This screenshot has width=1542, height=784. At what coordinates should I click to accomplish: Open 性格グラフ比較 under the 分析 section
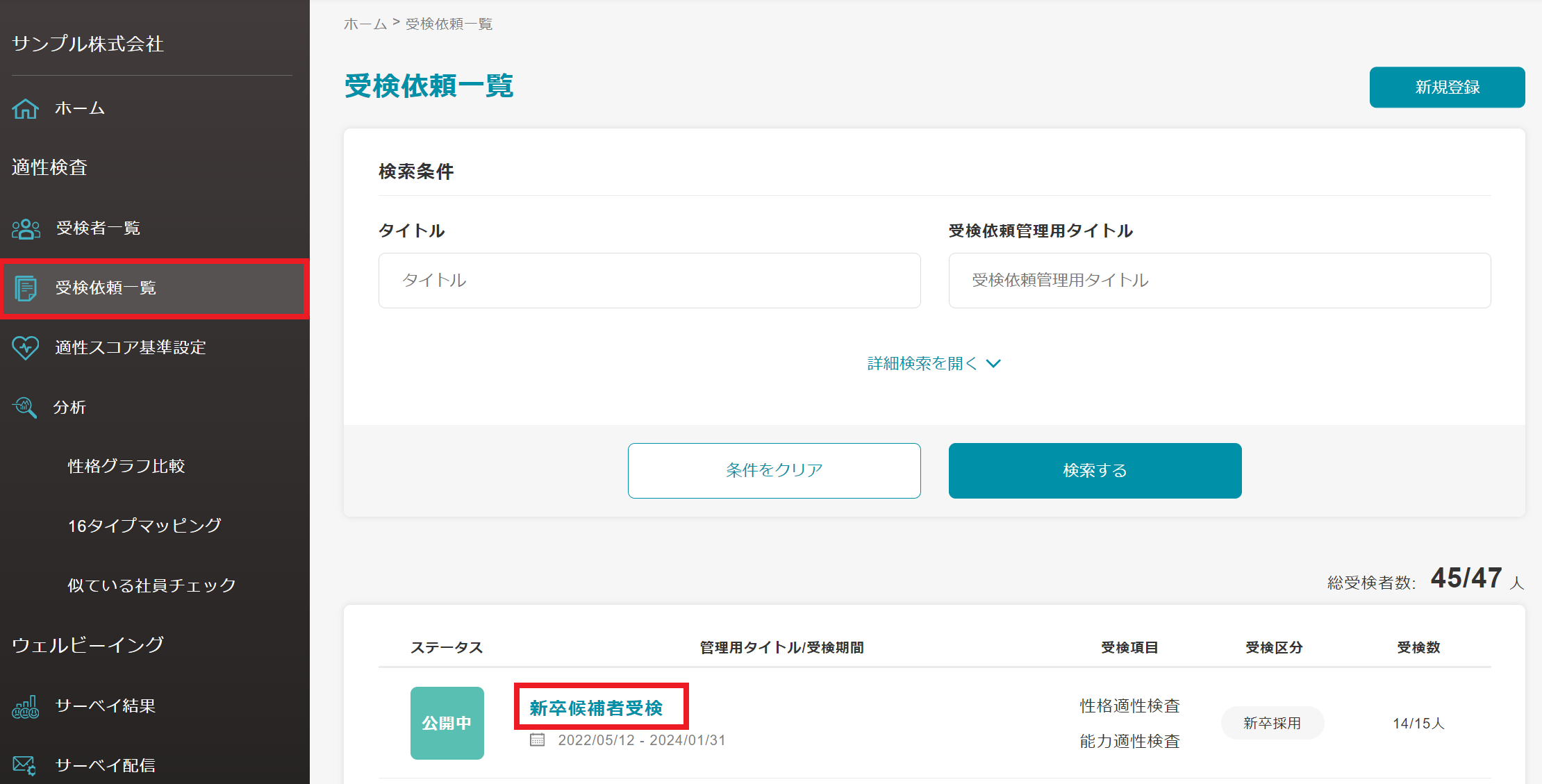[x=125, y=466]
